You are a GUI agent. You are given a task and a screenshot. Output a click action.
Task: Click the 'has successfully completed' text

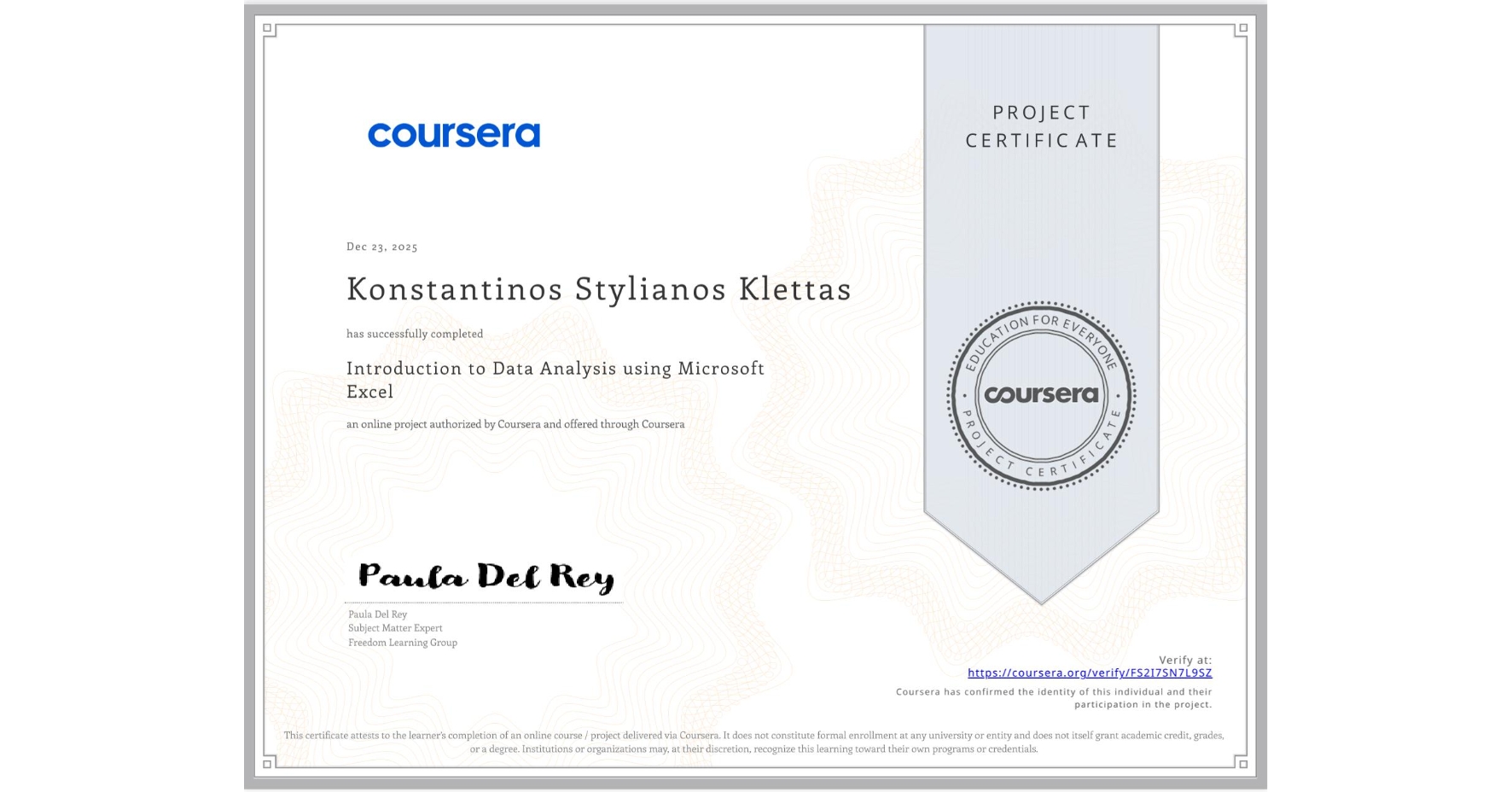pos(415,334)
